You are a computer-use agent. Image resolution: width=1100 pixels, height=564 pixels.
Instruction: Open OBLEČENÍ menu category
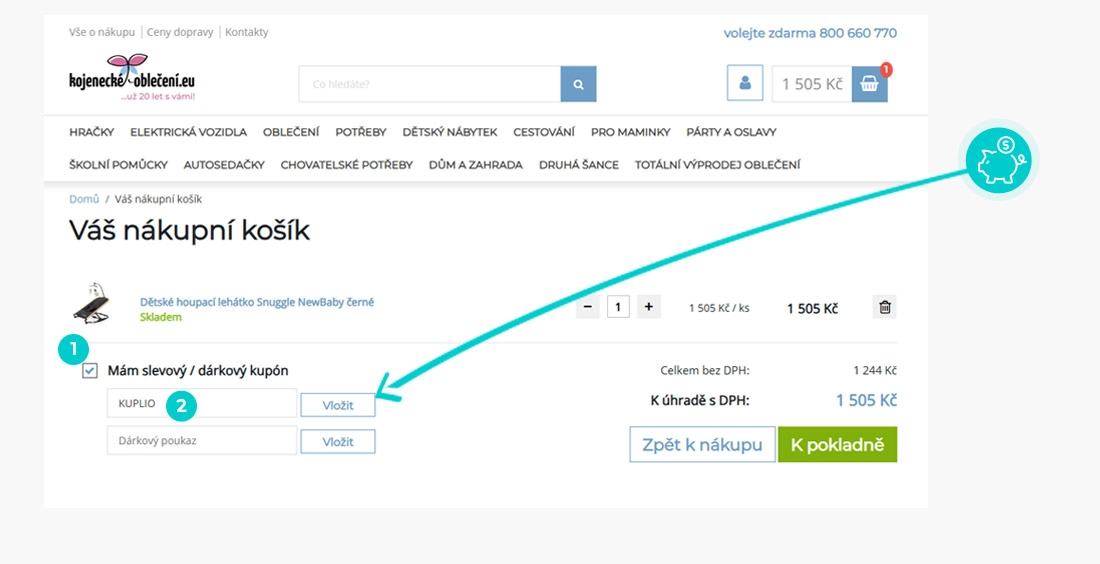[x=291, y=132]
